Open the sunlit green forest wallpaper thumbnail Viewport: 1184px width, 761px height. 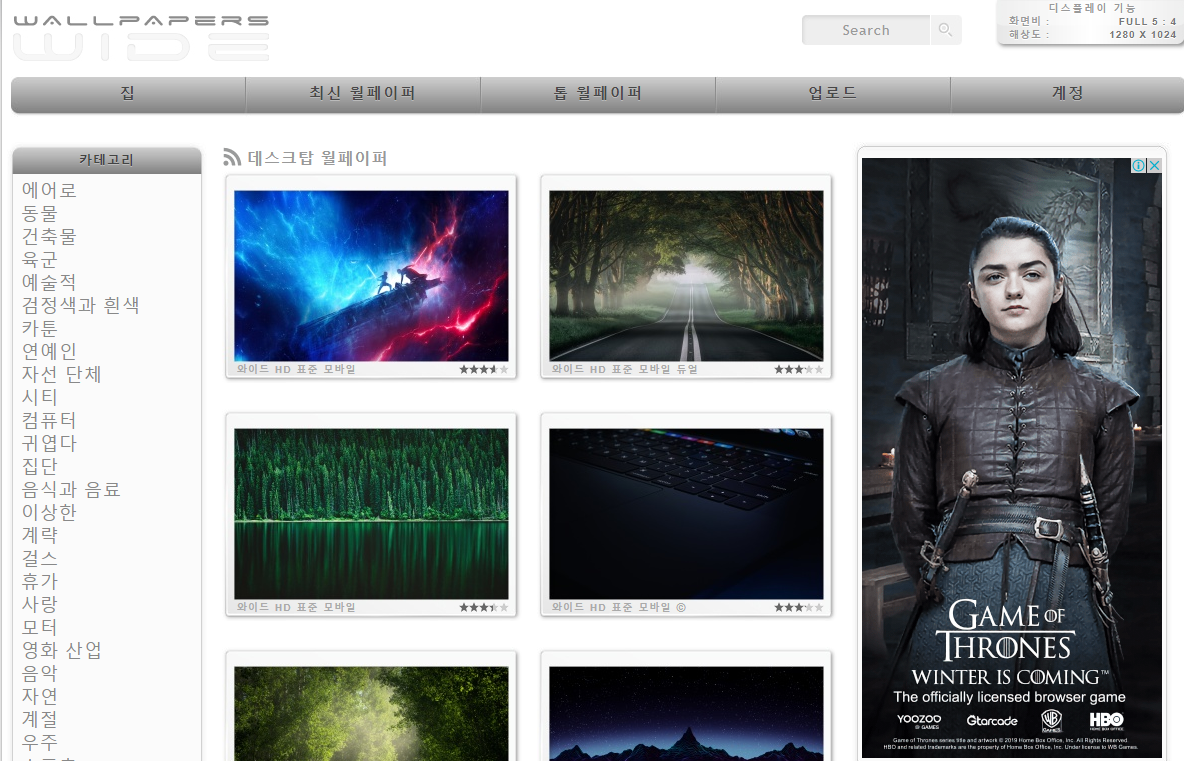(x=372, y=713)
